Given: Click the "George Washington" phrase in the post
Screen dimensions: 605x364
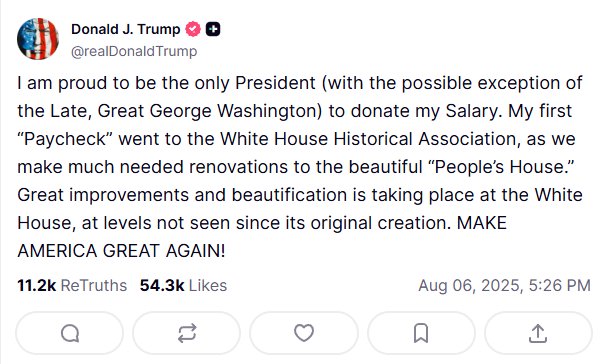Looking at the screenshot, I should (235, 111).
